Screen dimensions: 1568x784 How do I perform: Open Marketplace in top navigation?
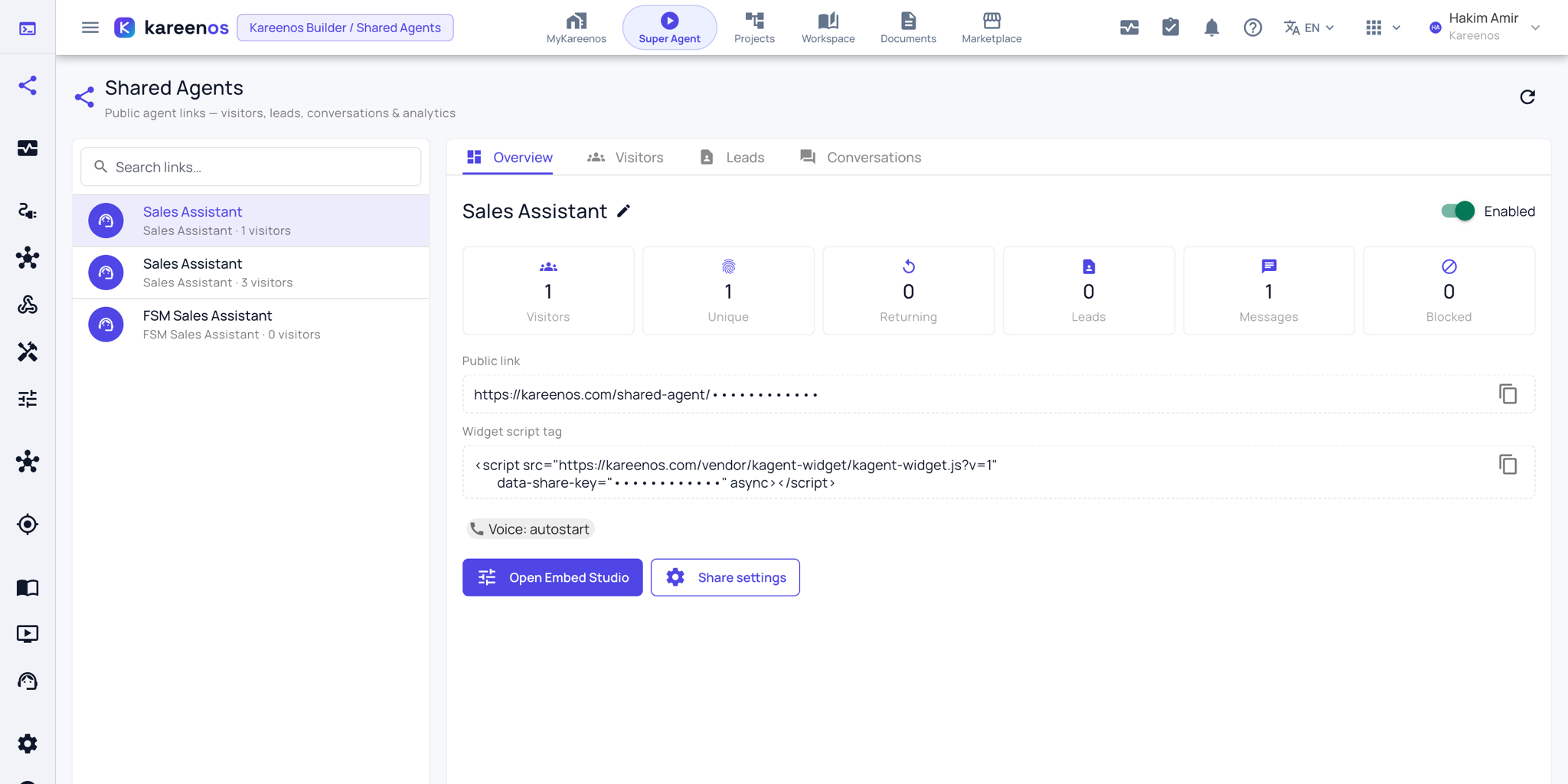tap(991, 28)
